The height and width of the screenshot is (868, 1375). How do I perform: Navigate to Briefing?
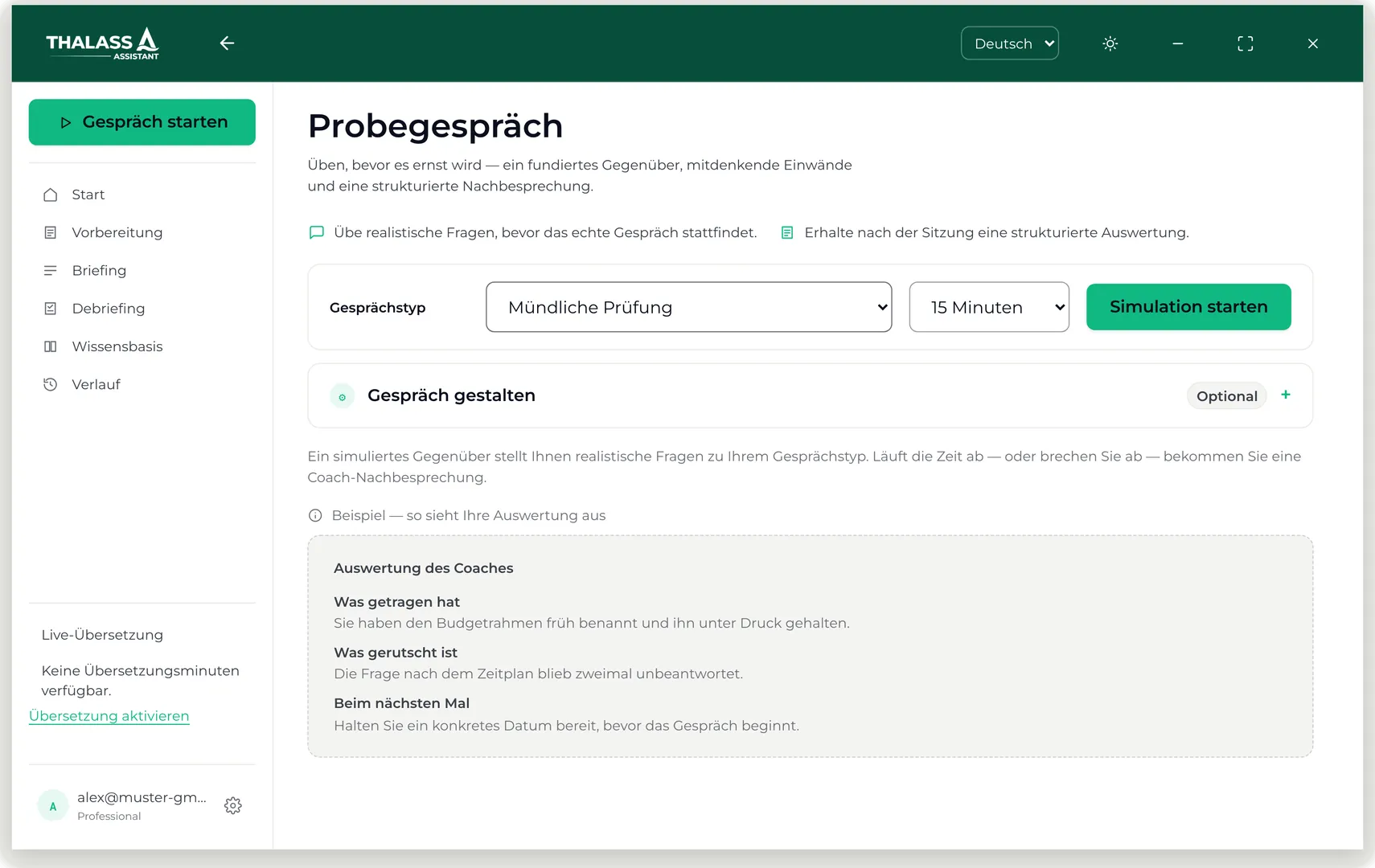coord(99,270)
